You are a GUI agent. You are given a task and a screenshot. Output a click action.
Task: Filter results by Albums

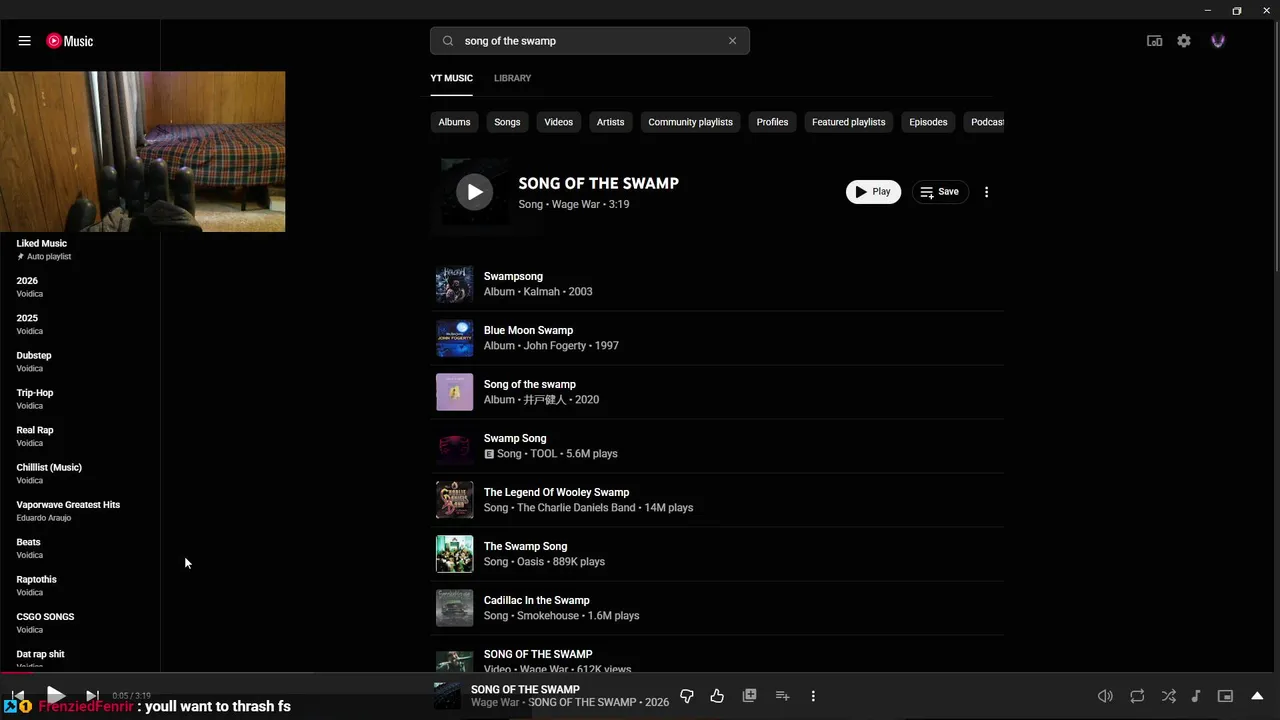click(x=454, y=122)
